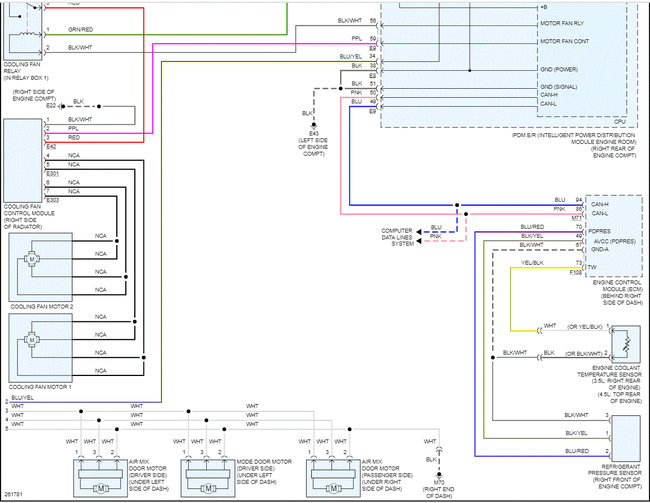Select the MOTOR FAN CONT terminal label
The image size is (650, 503).
pyautogui.click(x=564, y=41)
